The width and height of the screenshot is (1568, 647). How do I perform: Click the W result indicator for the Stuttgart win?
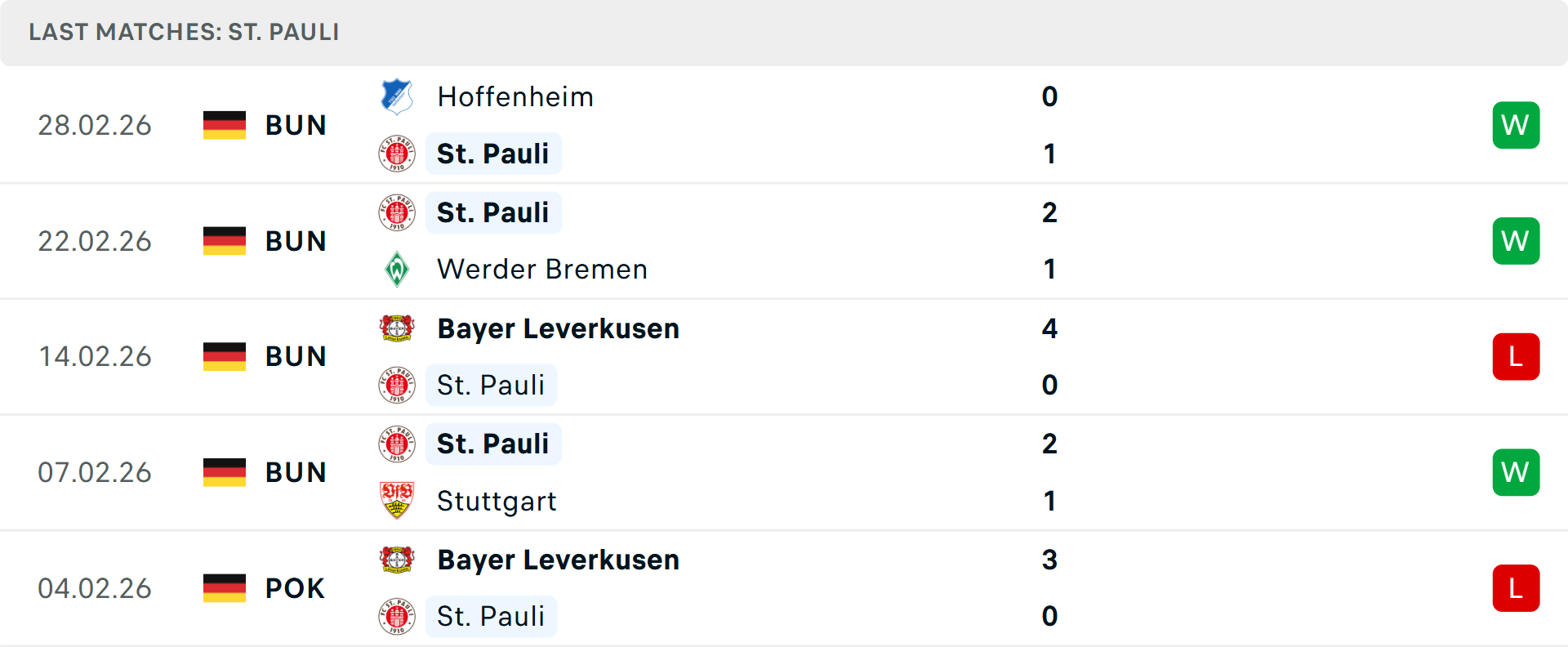pyautogui.click(x=1516, y=471)
